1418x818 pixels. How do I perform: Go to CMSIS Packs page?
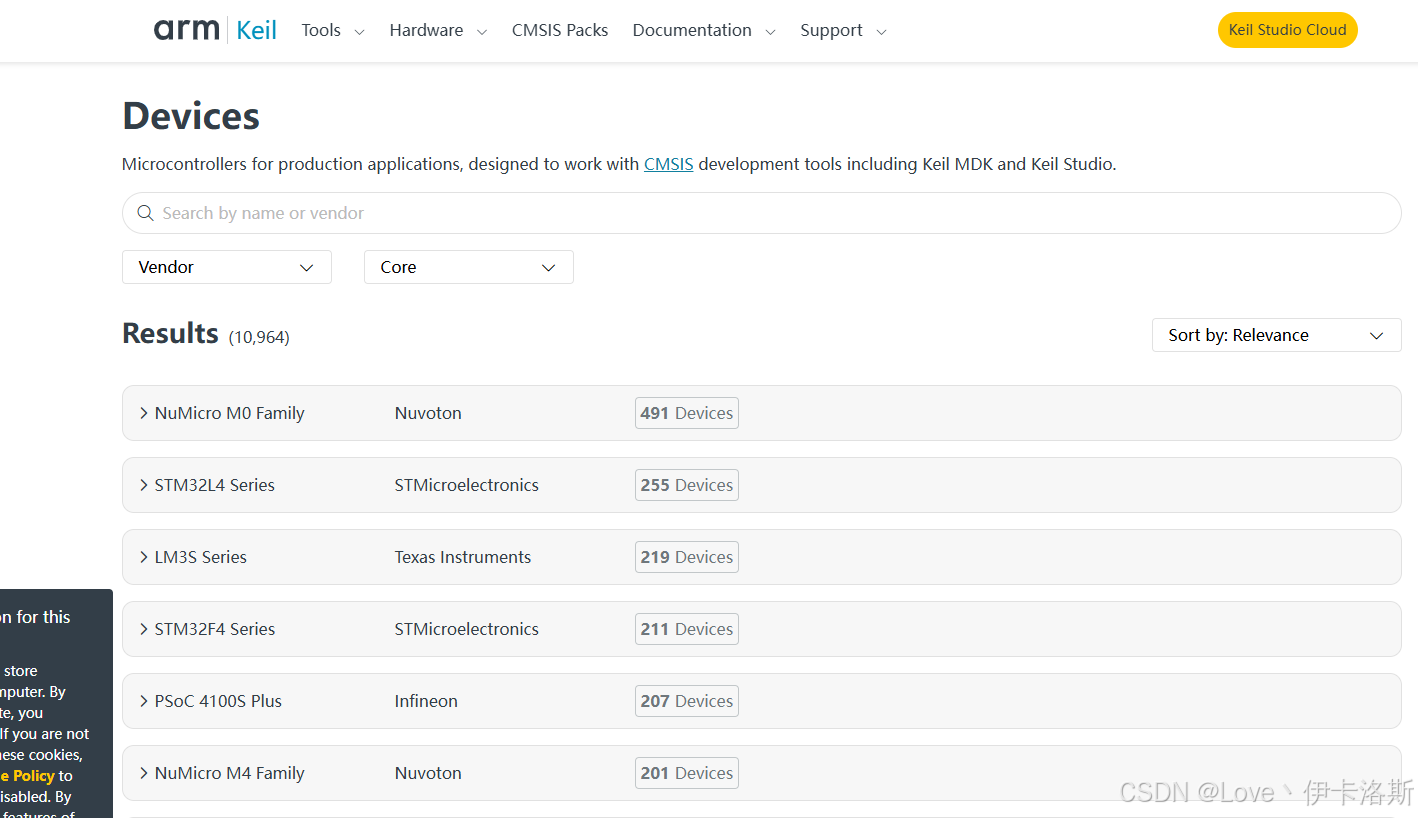click(560, 30)
